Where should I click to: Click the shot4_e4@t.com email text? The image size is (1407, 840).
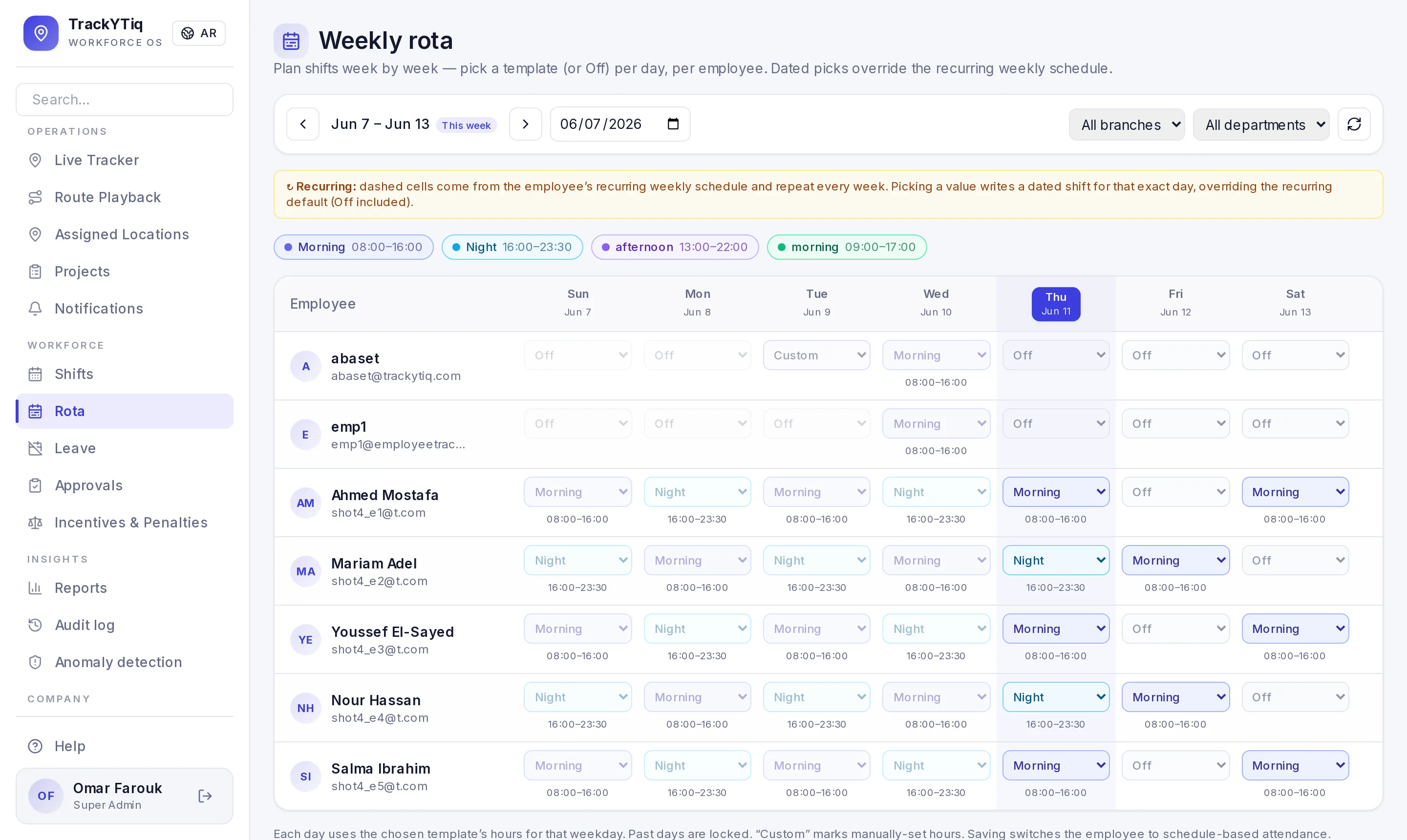click(380, 718)
